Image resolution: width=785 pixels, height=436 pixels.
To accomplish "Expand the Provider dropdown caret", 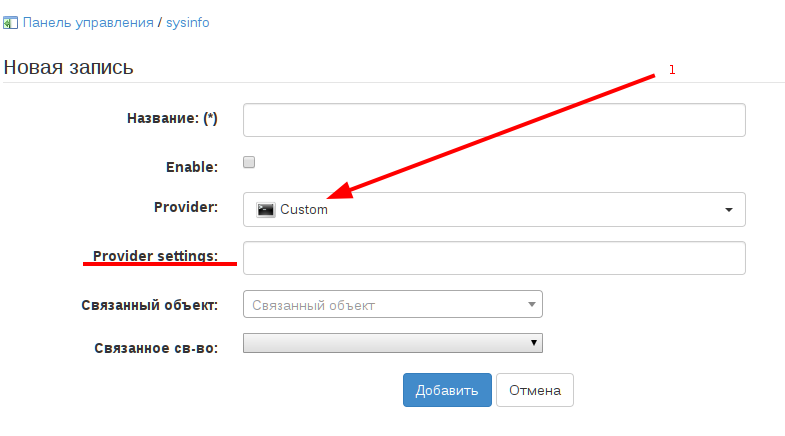I will tap(728, 210).
